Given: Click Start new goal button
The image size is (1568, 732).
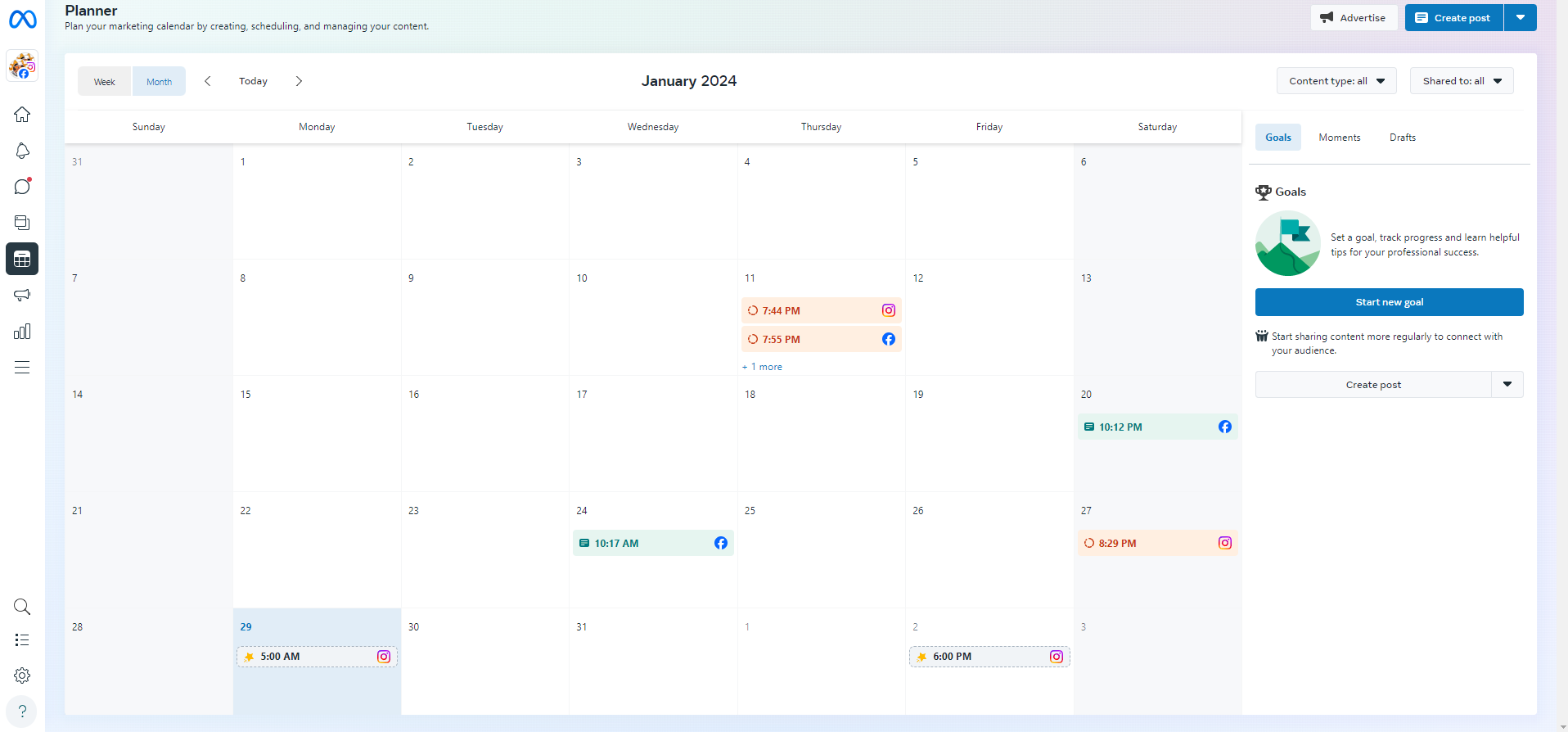Looking at the screenshot, I should [1390, 302].
